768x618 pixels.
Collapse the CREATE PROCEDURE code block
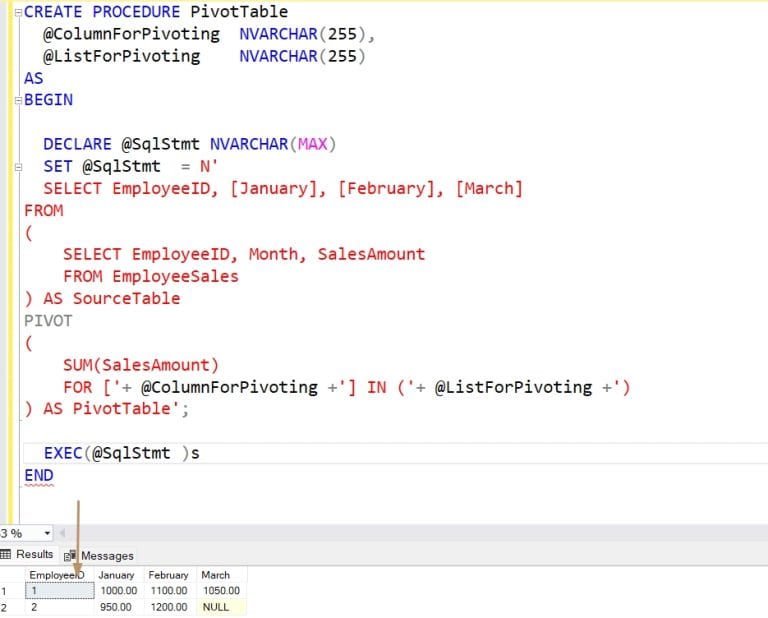click(18, 13)
